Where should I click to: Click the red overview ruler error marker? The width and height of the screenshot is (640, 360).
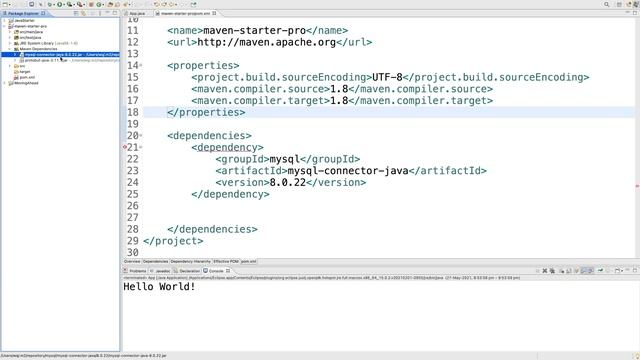tap(637, 186)
